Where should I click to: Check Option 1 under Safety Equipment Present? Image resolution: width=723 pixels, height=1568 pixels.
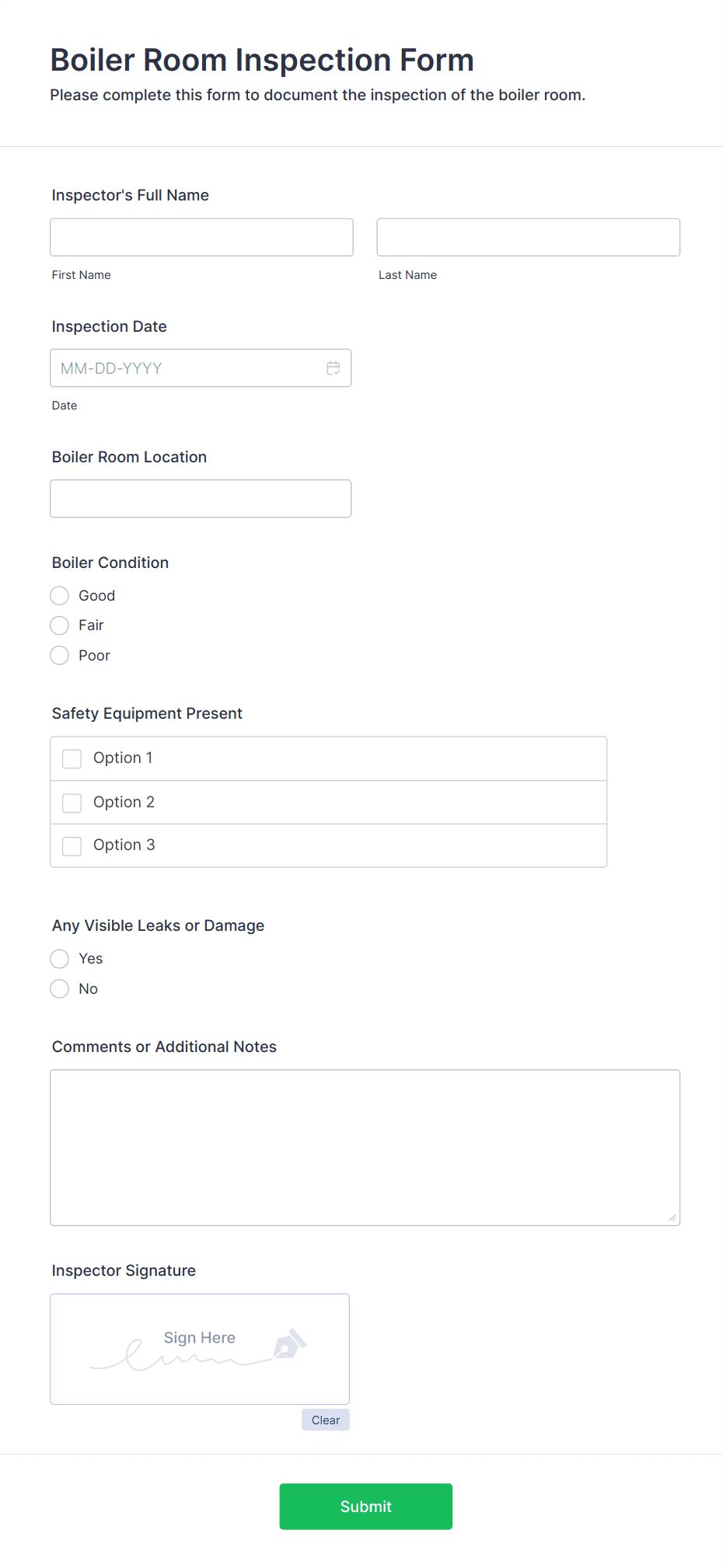coord(72,758)
